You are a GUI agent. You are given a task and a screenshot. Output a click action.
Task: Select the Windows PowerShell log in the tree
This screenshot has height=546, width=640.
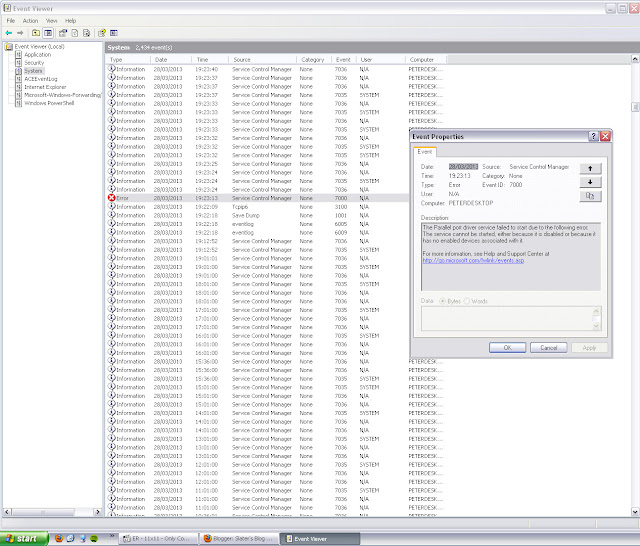click(49, 103)
